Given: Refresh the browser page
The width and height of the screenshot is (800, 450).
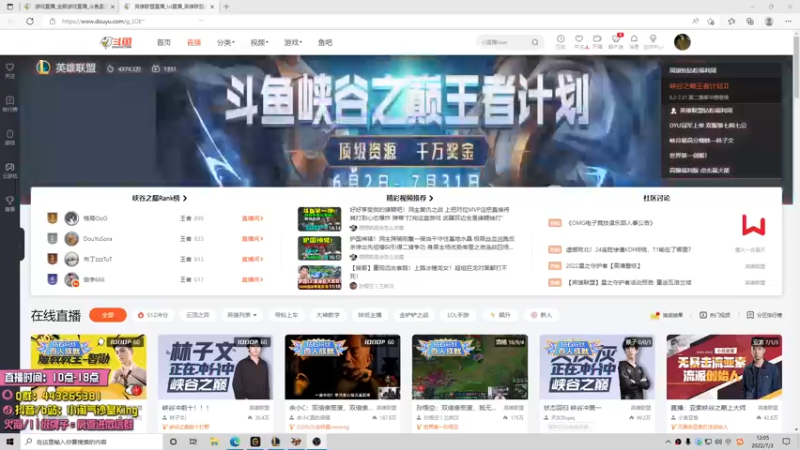Looking at the screenshot, I should 30,21.
